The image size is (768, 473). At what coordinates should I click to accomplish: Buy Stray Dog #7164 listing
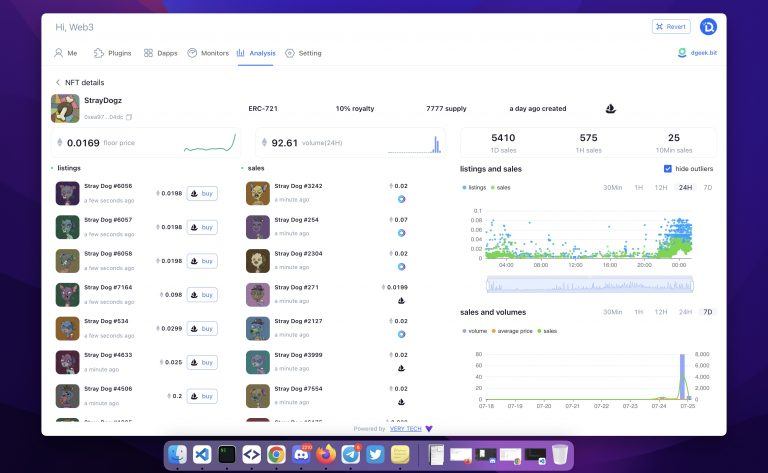pyautogui.click(x=202, y=295)
